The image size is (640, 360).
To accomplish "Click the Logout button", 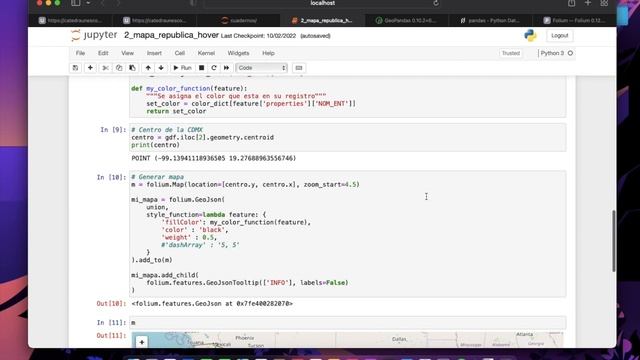I will coord(560,36).
